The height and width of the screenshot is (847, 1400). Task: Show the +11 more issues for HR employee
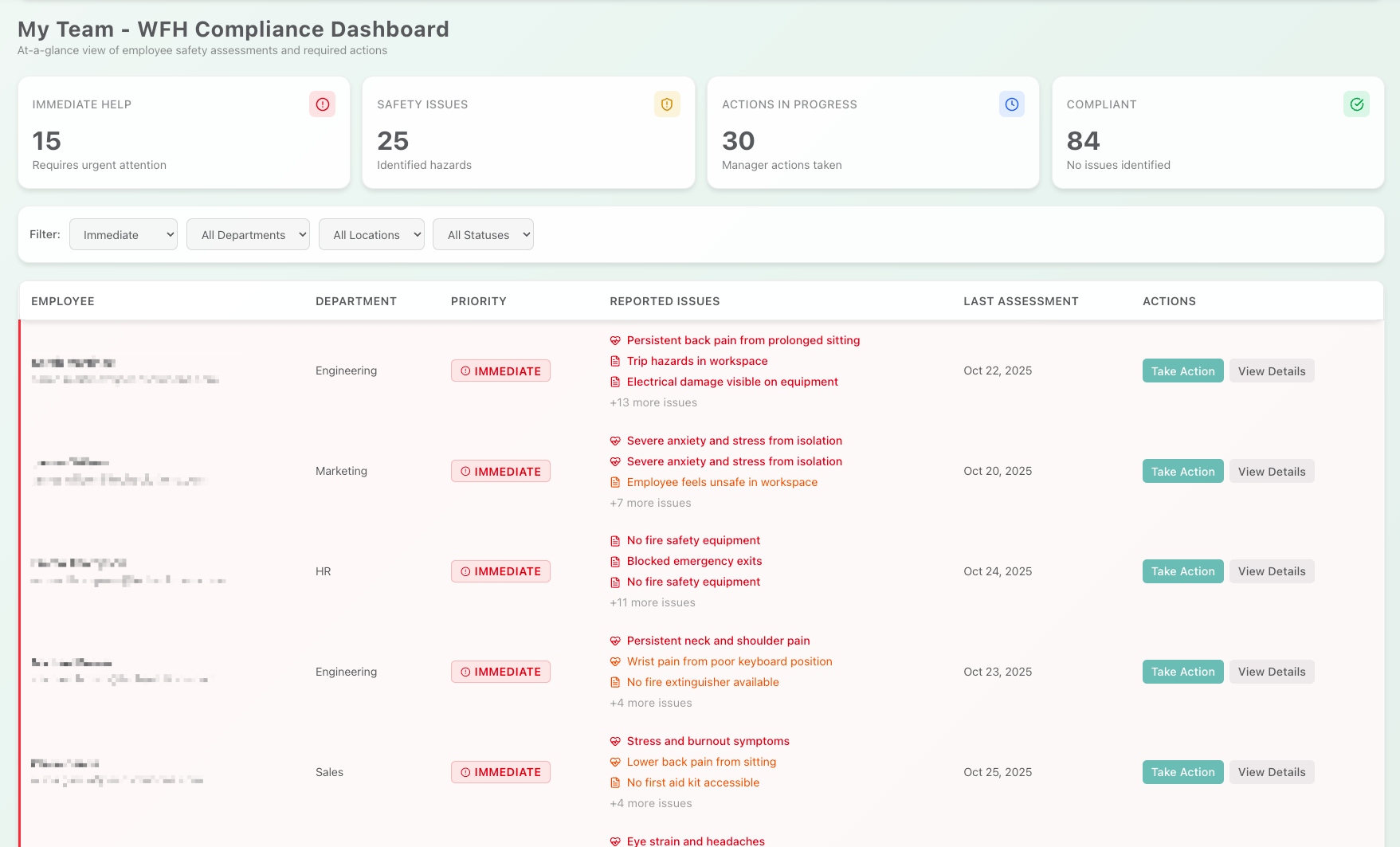coord(653,603)
